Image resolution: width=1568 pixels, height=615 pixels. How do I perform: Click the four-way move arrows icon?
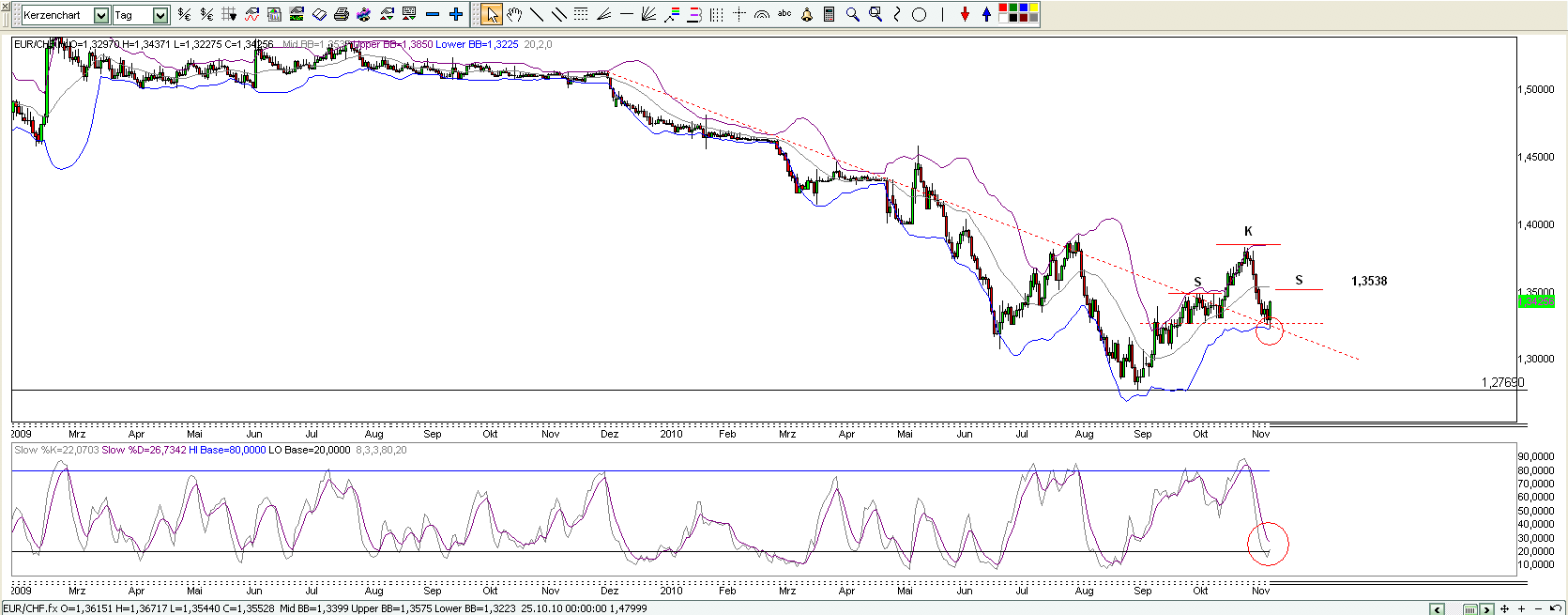tap(1504, 609)
